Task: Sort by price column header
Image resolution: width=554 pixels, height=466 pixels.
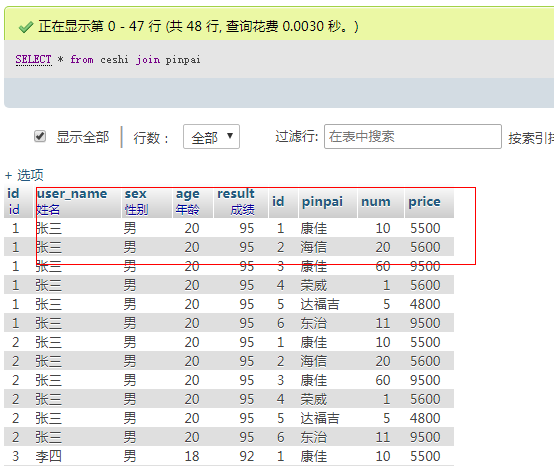Action: pyautogui.click(x=424, y=202)
